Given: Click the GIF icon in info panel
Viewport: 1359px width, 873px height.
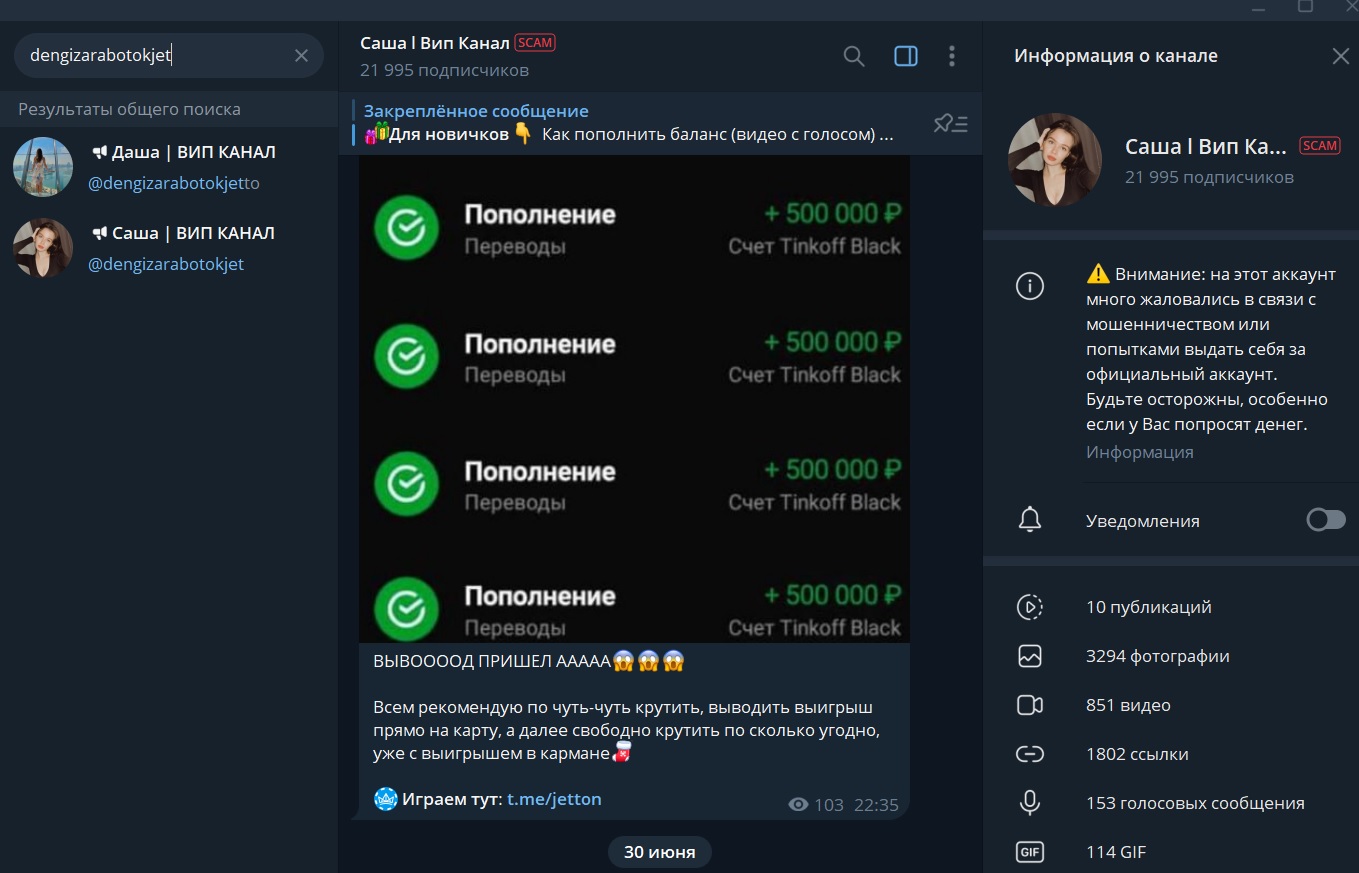Looking at the screenshot, I should coord(1029,852).
